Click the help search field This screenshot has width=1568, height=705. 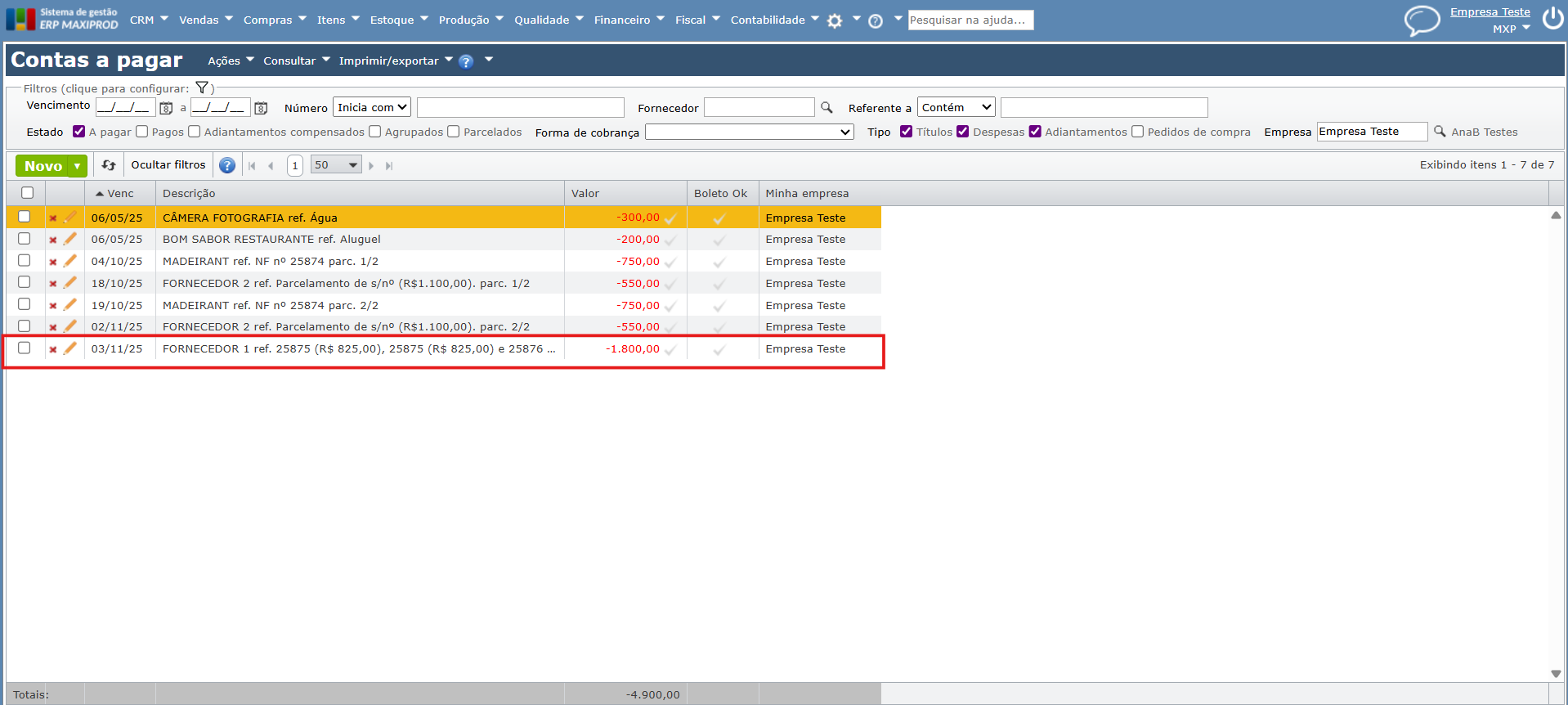click(970, 20)
